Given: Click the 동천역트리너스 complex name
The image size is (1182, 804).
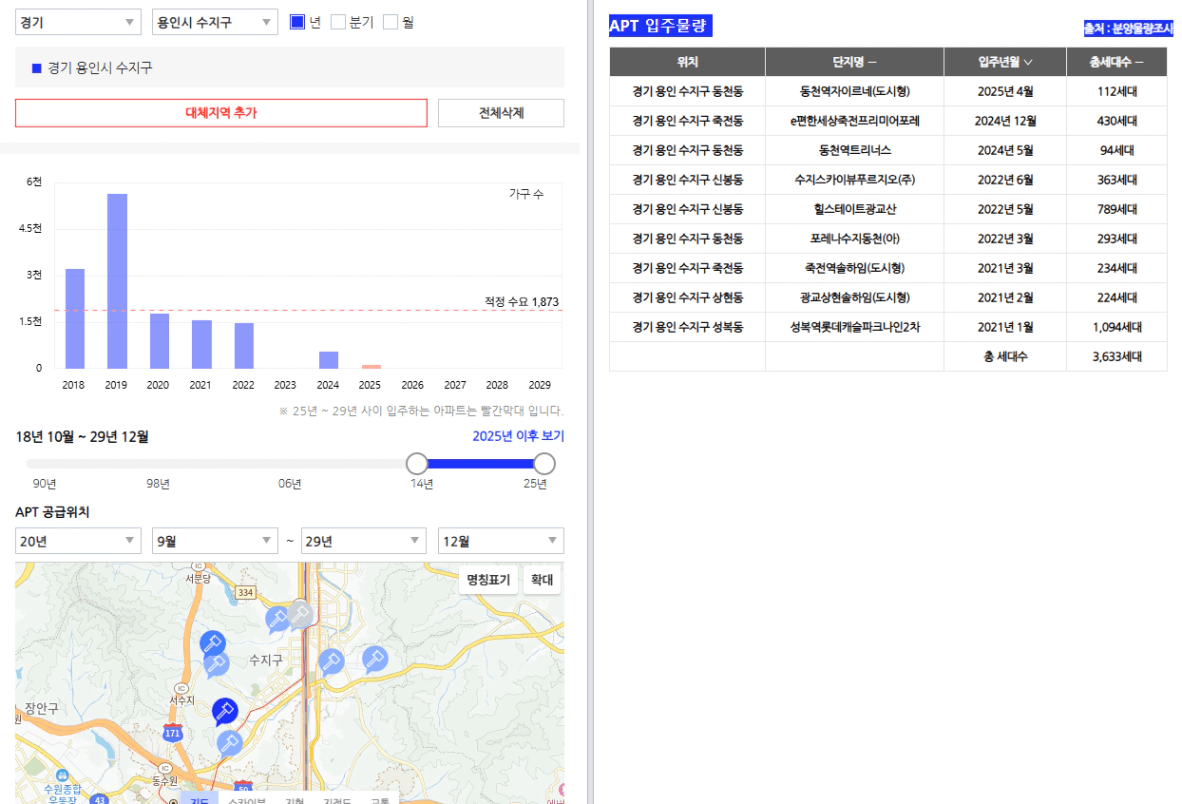Looking at the screenshot, I should (x=854, y=150).
